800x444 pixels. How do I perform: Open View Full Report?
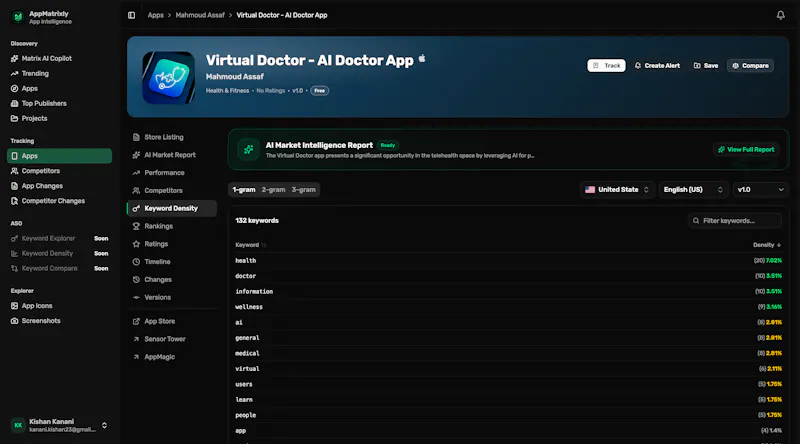coord(746,150)
